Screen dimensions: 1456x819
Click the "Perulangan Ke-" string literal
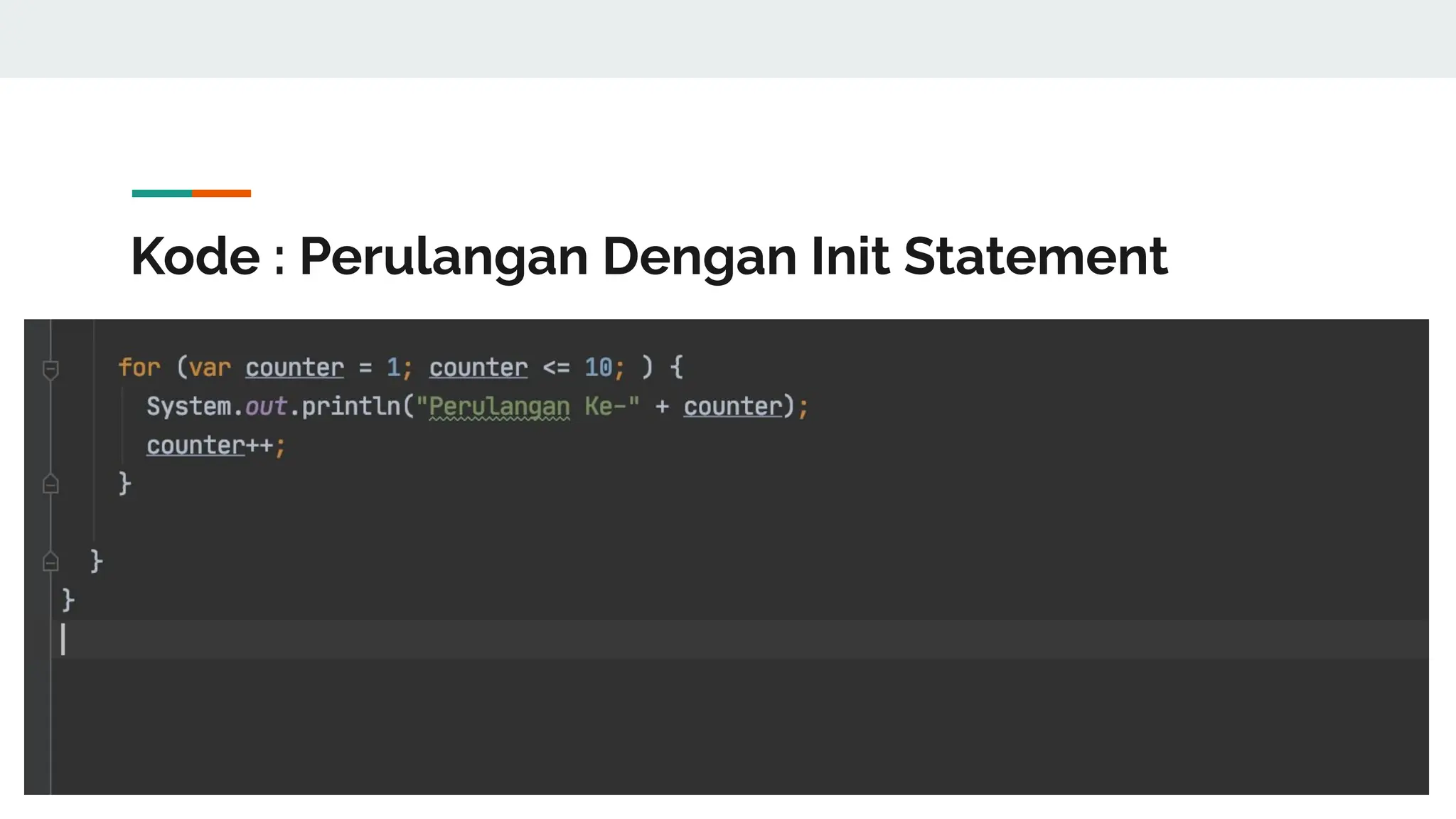click(x=528, y=407)
